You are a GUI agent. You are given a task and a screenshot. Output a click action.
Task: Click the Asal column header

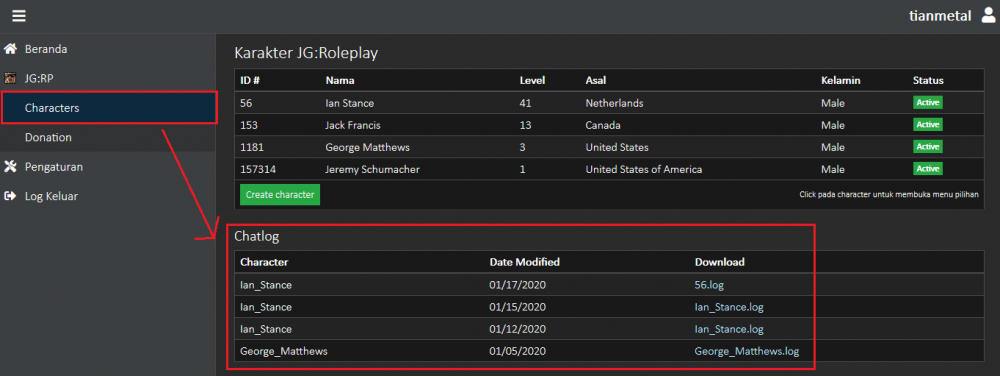point(596,81)
